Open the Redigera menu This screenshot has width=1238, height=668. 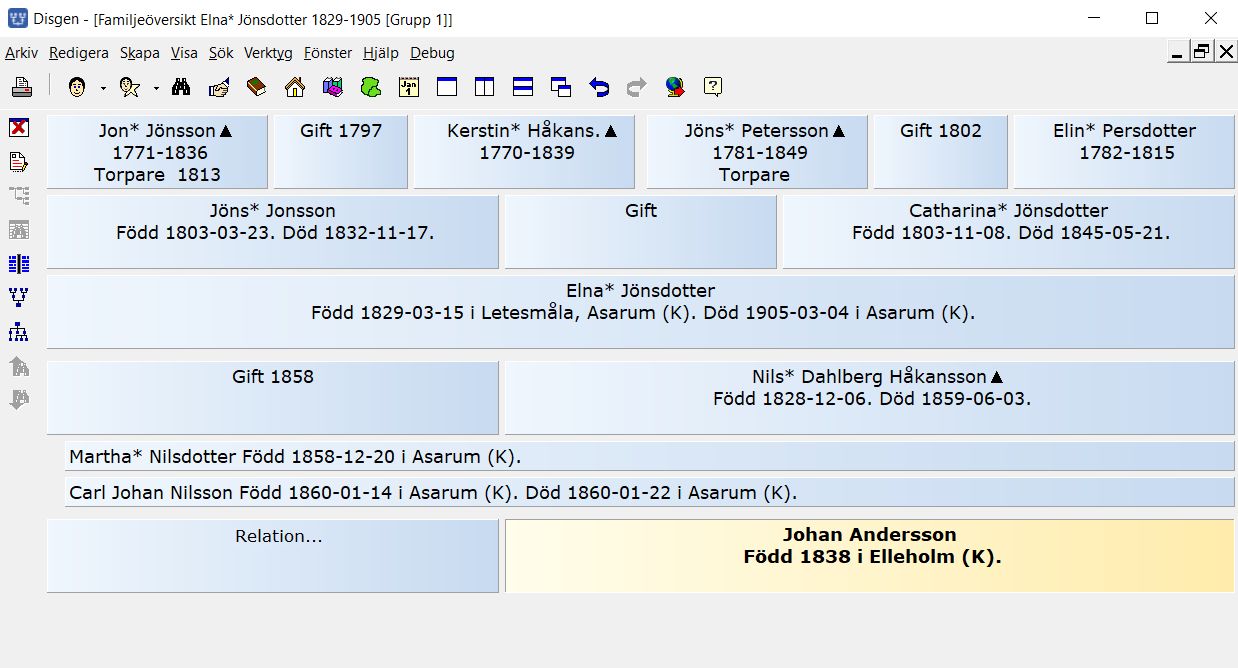coord(79,53)
